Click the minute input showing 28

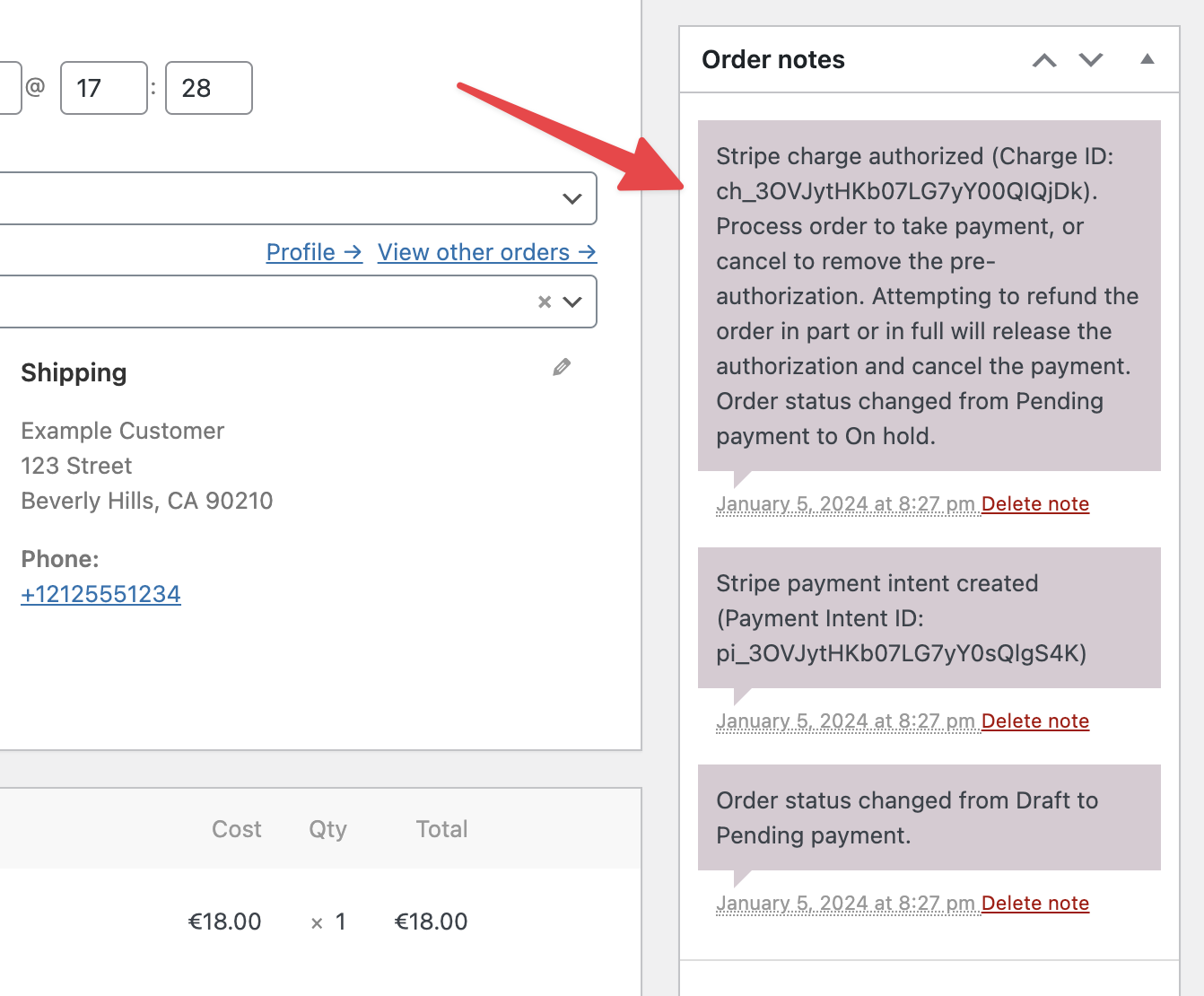208,88
